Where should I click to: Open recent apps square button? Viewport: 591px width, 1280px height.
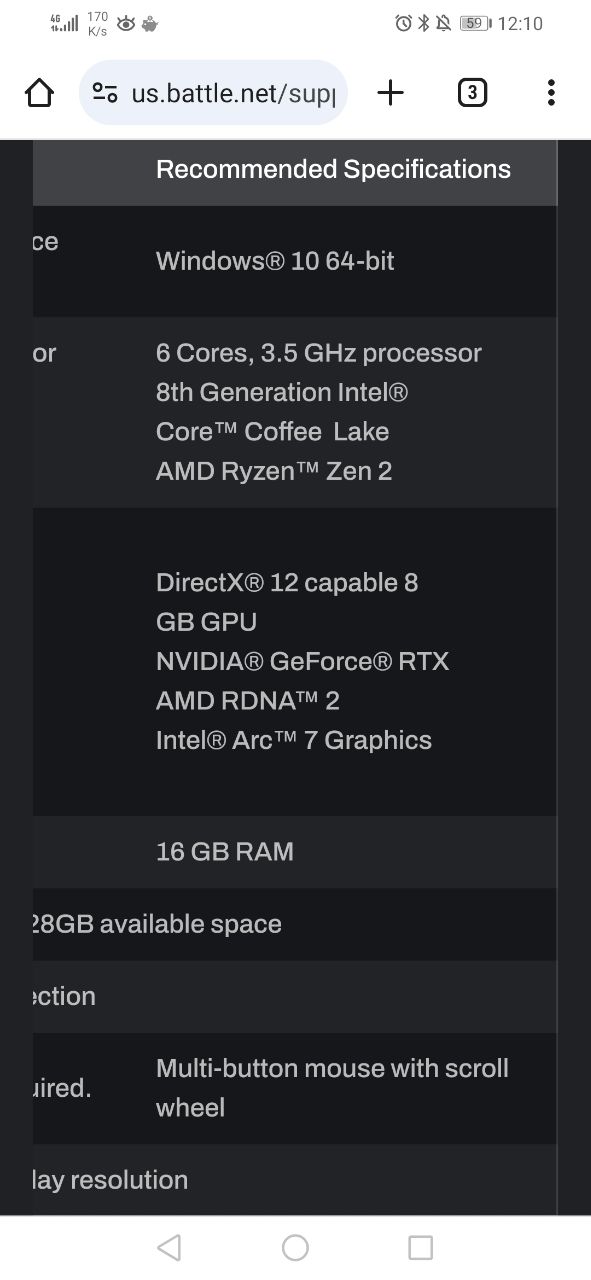(421, 1247)
